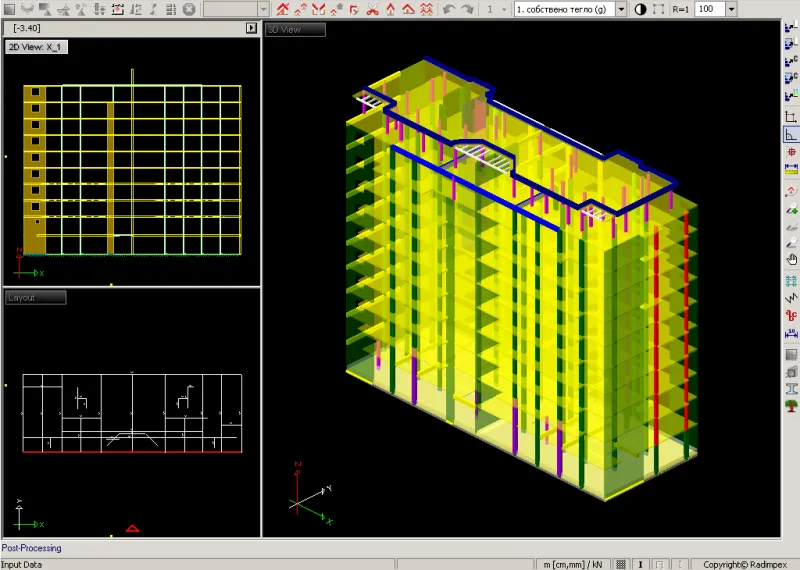Click the '1. собствено тегло (g)' load case field

click(x=565, y=9)
